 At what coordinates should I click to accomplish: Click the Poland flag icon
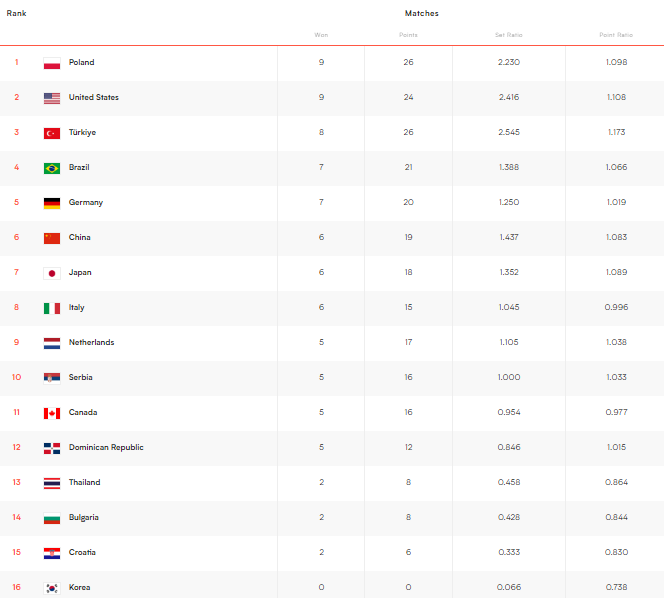52,63
